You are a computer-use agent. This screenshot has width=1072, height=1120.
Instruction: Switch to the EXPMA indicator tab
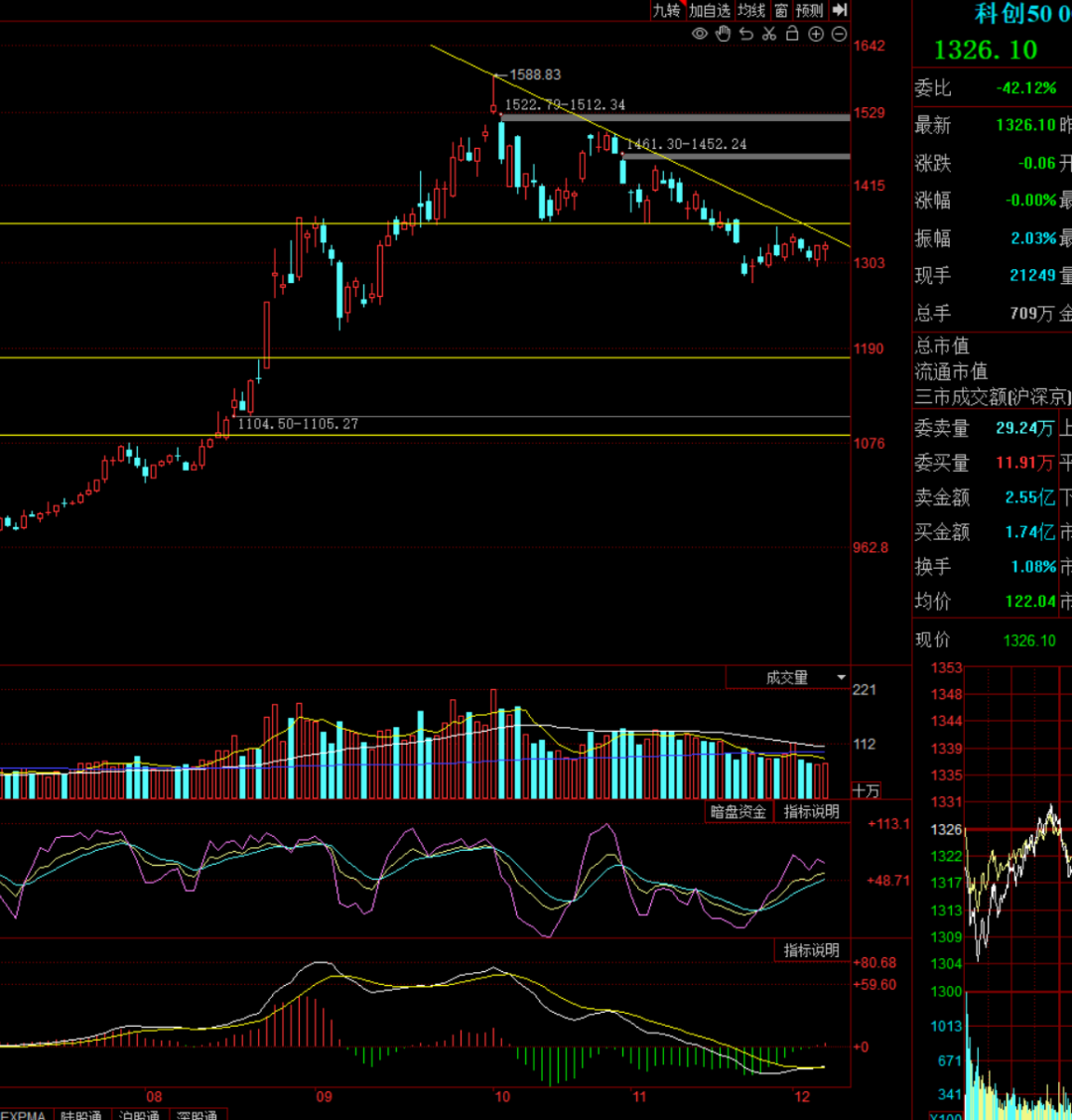tap(24, 1116)
